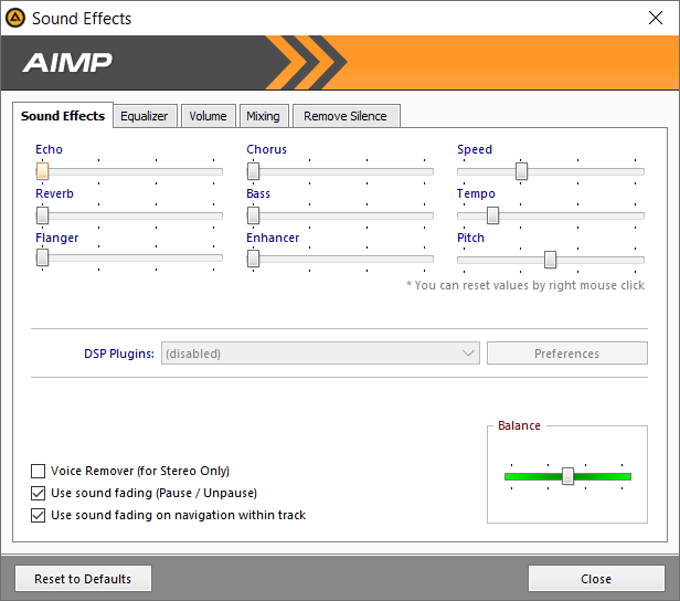Open the DSP Plugins dropdown
The height and width of the screenshot is (601, 680).
point(320,353)
